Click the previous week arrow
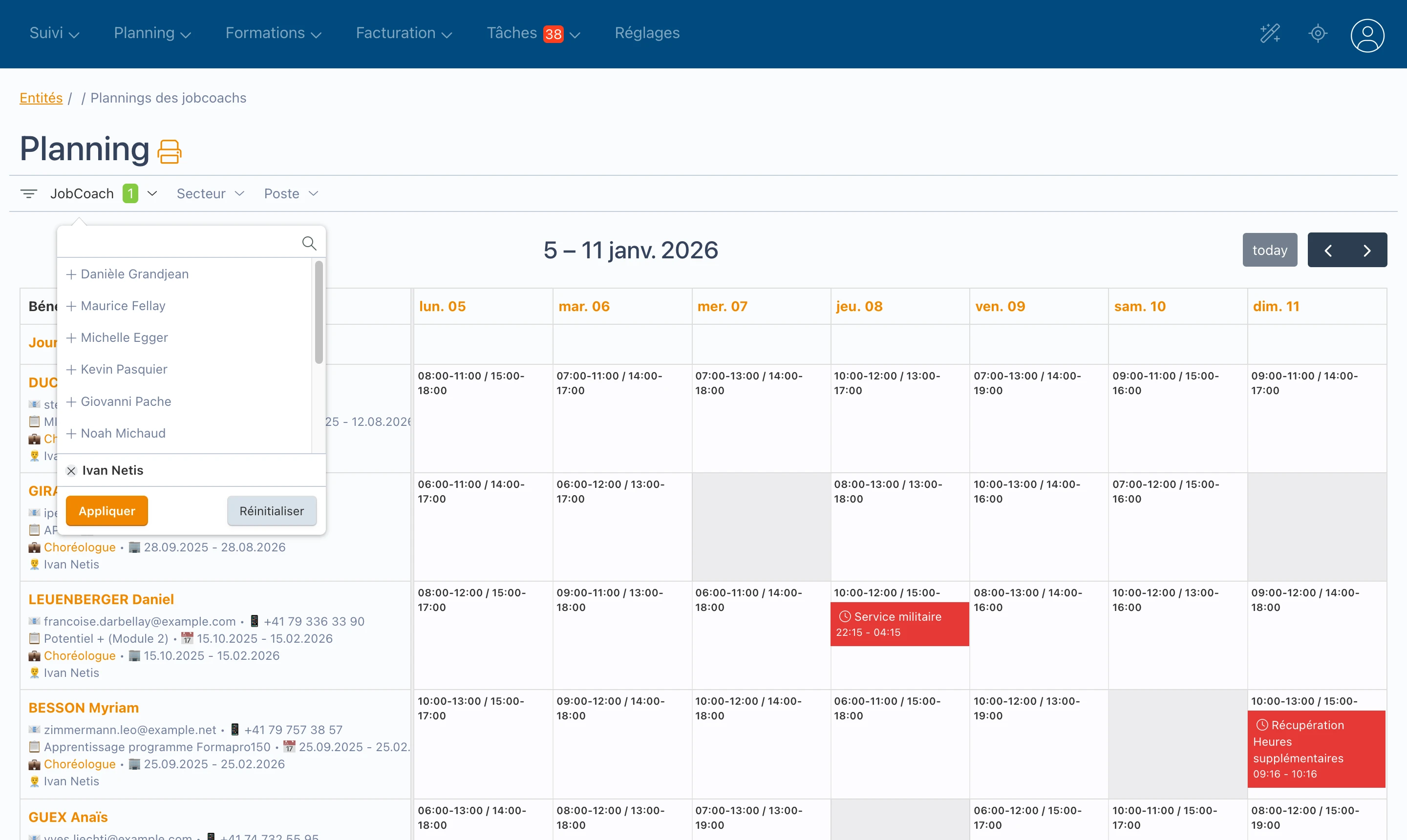This screenshot has height=840, width=1407. [x=1328, y=250]
